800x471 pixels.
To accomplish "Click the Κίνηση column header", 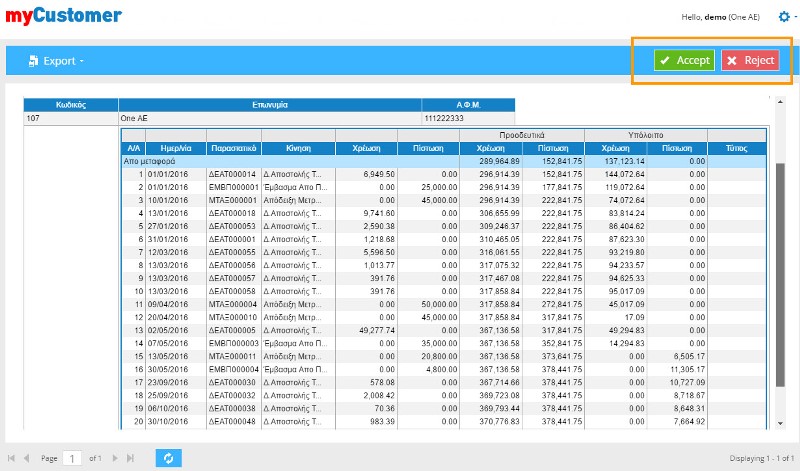I will [298, 147].
